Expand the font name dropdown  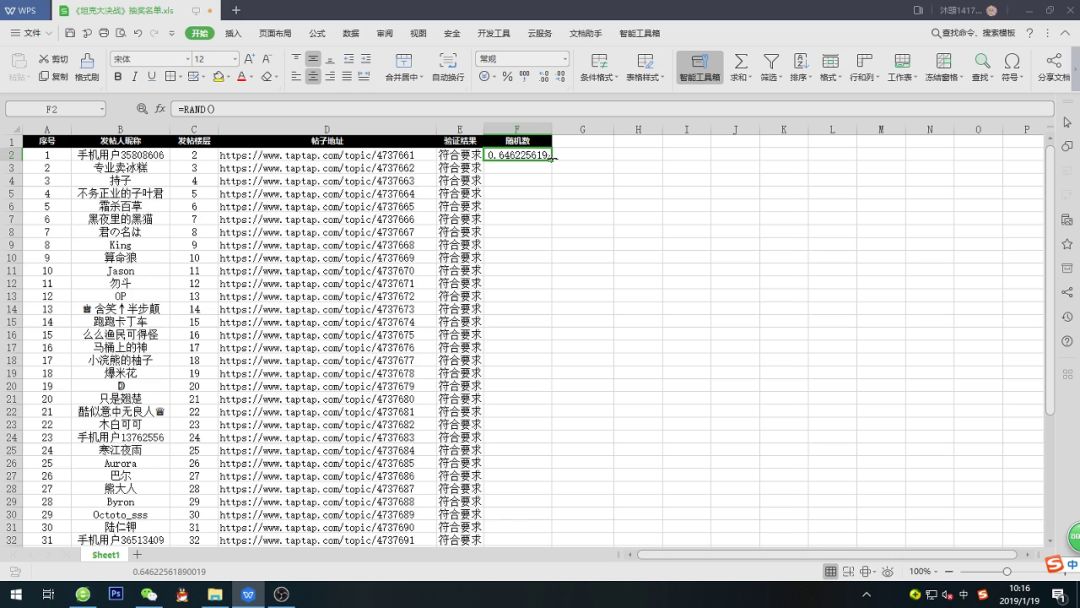[187, 59]
